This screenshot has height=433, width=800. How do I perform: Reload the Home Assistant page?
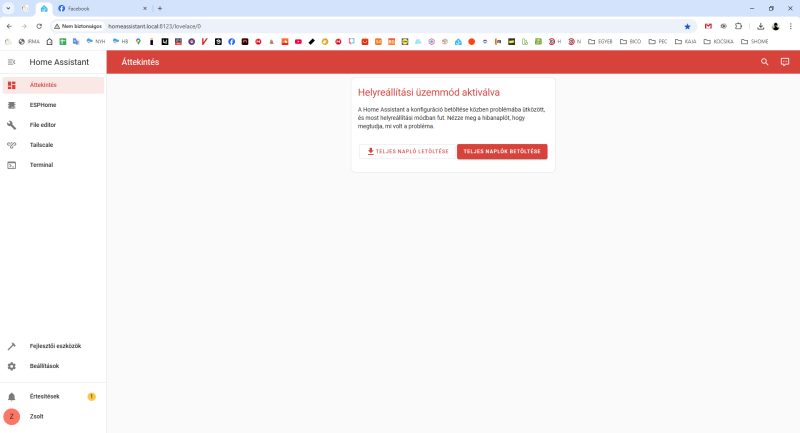[39, 26]
